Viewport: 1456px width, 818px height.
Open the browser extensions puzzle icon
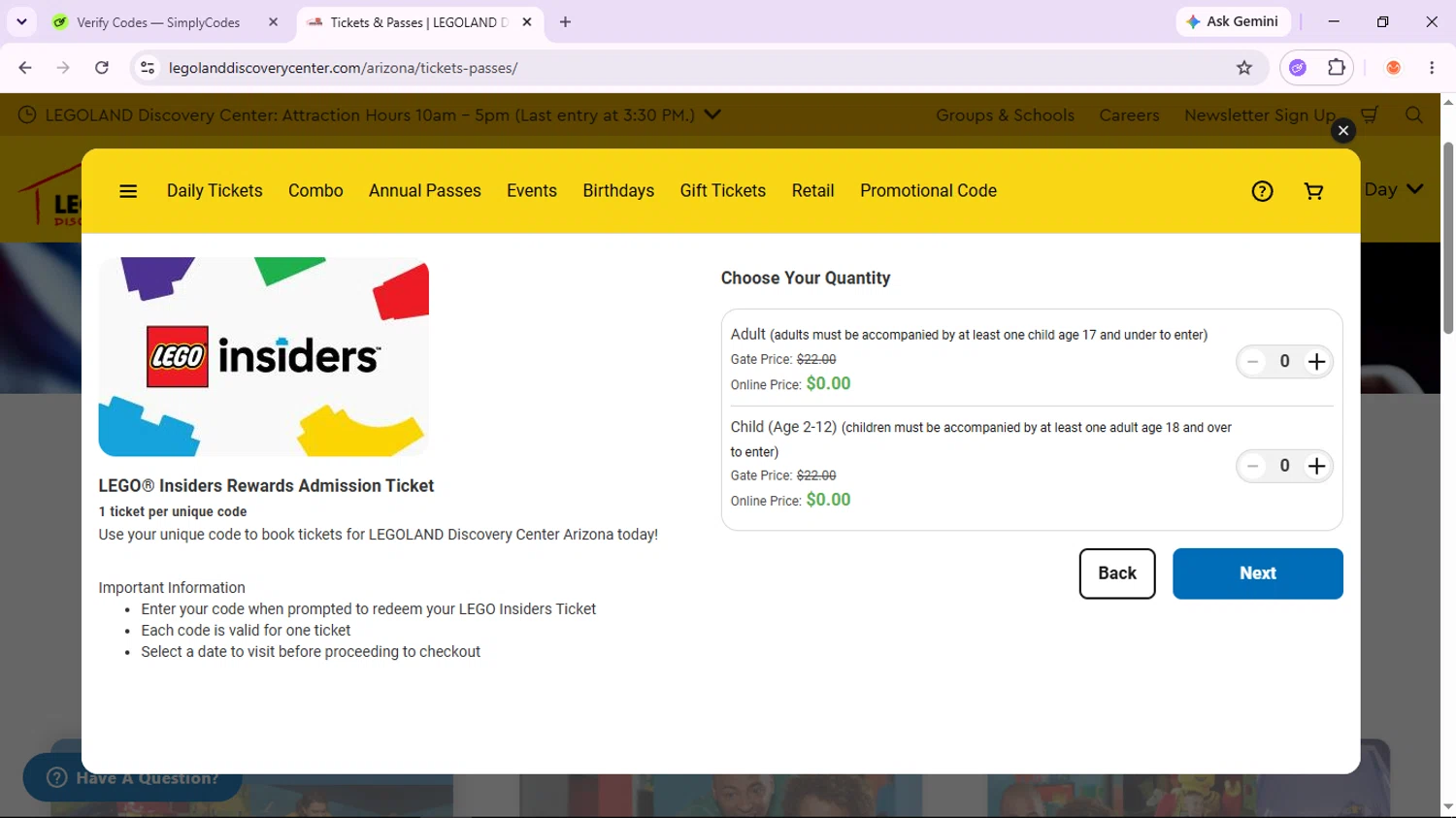[x=1337, y=68]
